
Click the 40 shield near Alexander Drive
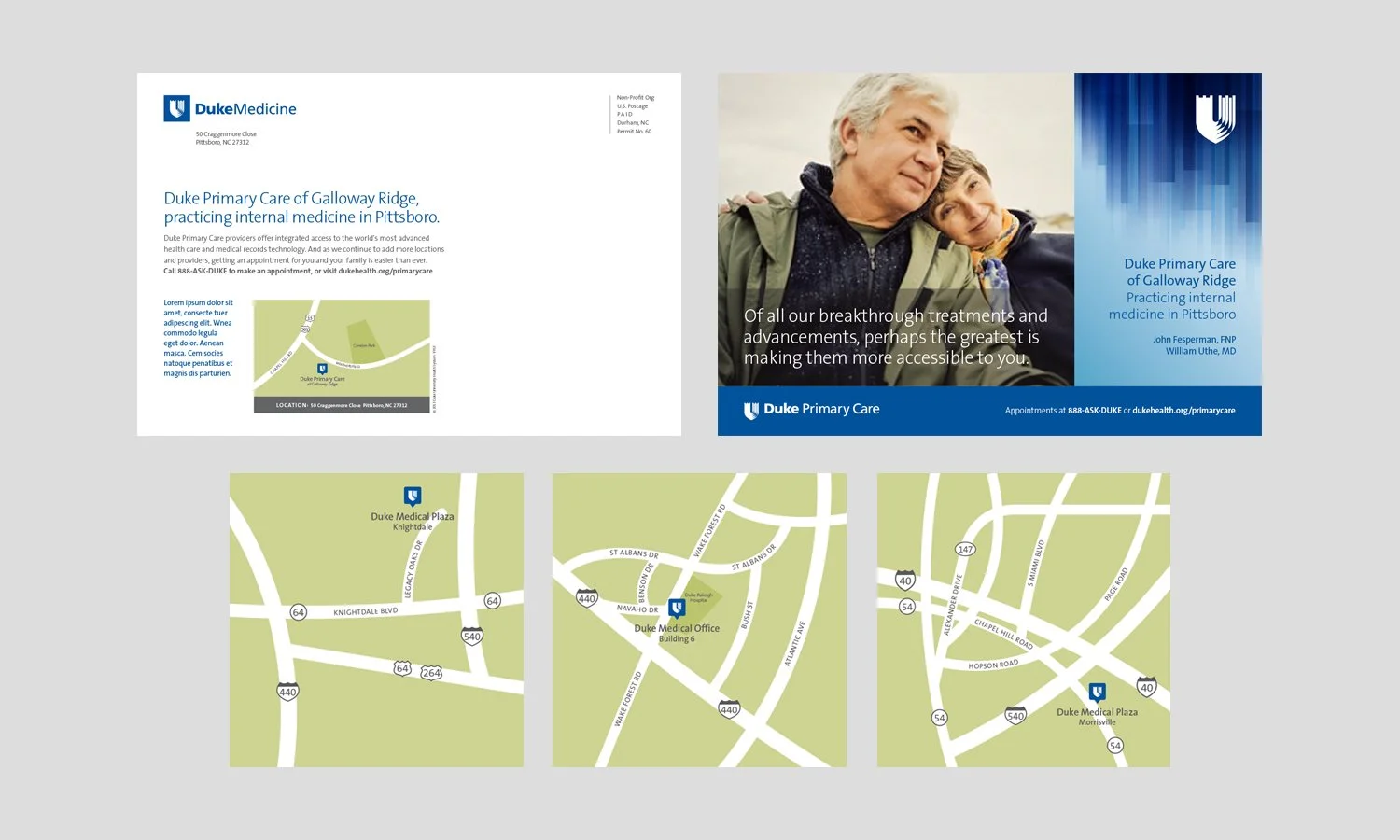click(x=905, y=580)
